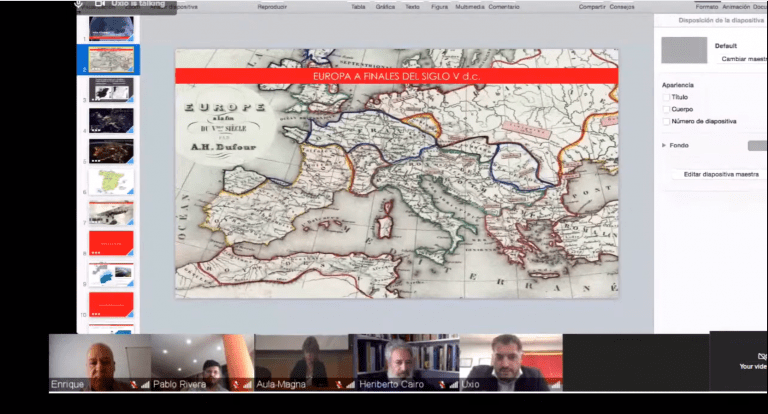Click the Texto toolbar button
Screen dimensions: 768x414
pyautogui.click(x=412, y=7)
